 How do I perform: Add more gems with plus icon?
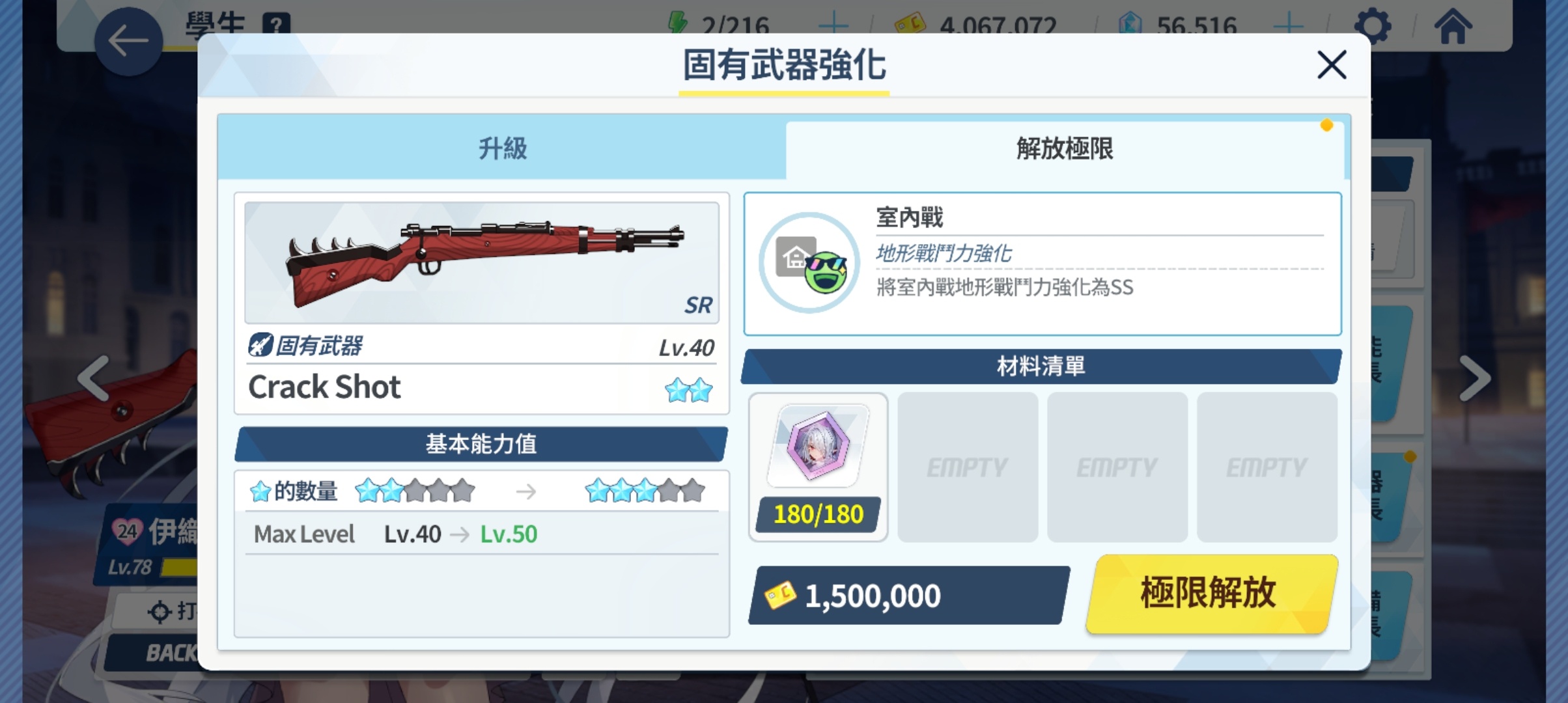pyautogui.click(x=1288, y=25)
